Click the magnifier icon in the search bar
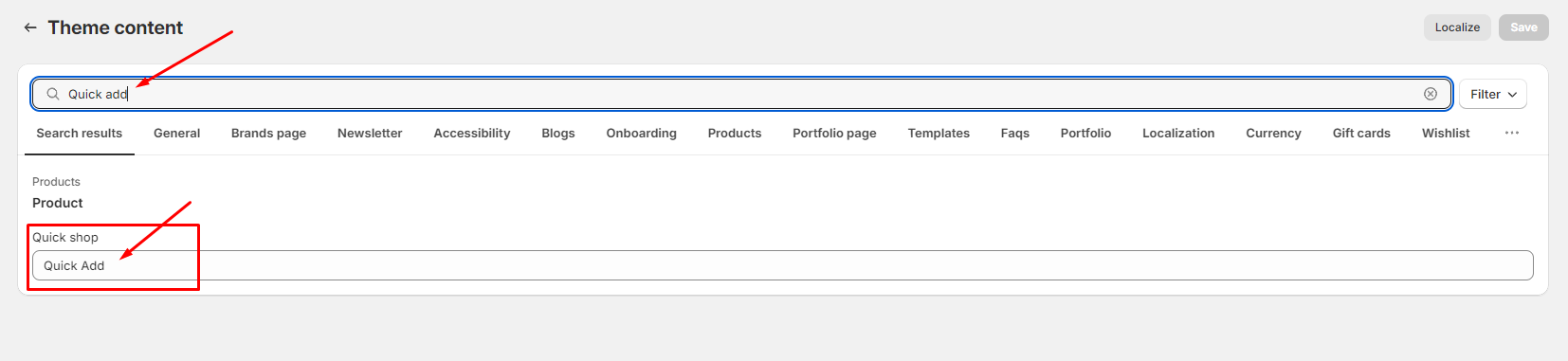 (53, 94)
